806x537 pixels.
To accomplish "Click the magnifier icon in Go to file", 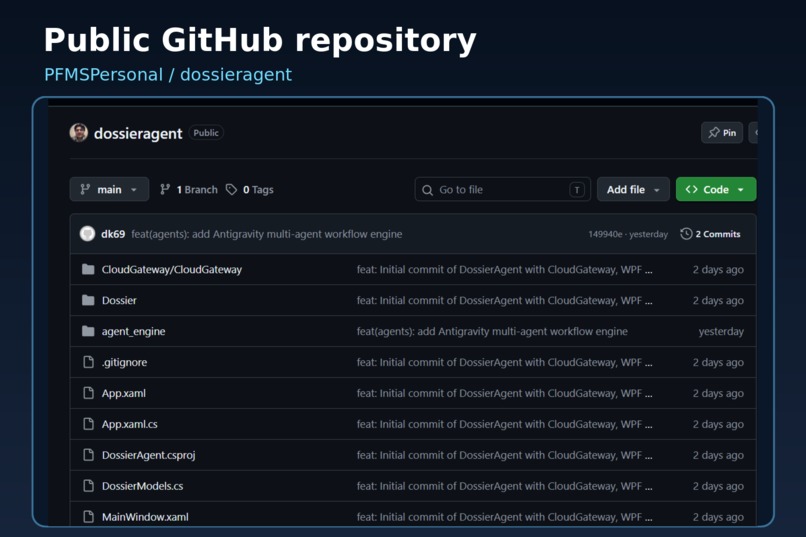I will pyautogui.click(x=427, y=190).
